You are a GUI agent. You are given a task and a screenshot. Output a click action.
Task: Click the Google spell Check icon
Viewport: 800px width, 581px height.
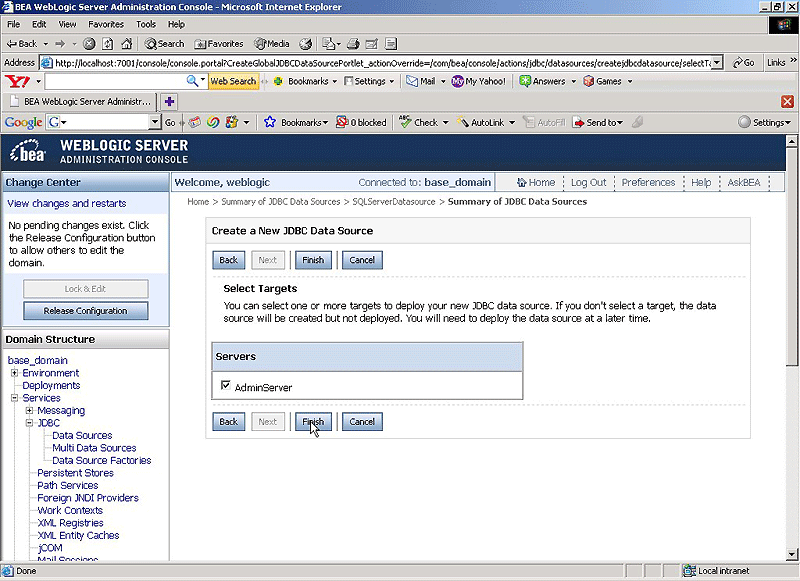(x=405, y=122)
